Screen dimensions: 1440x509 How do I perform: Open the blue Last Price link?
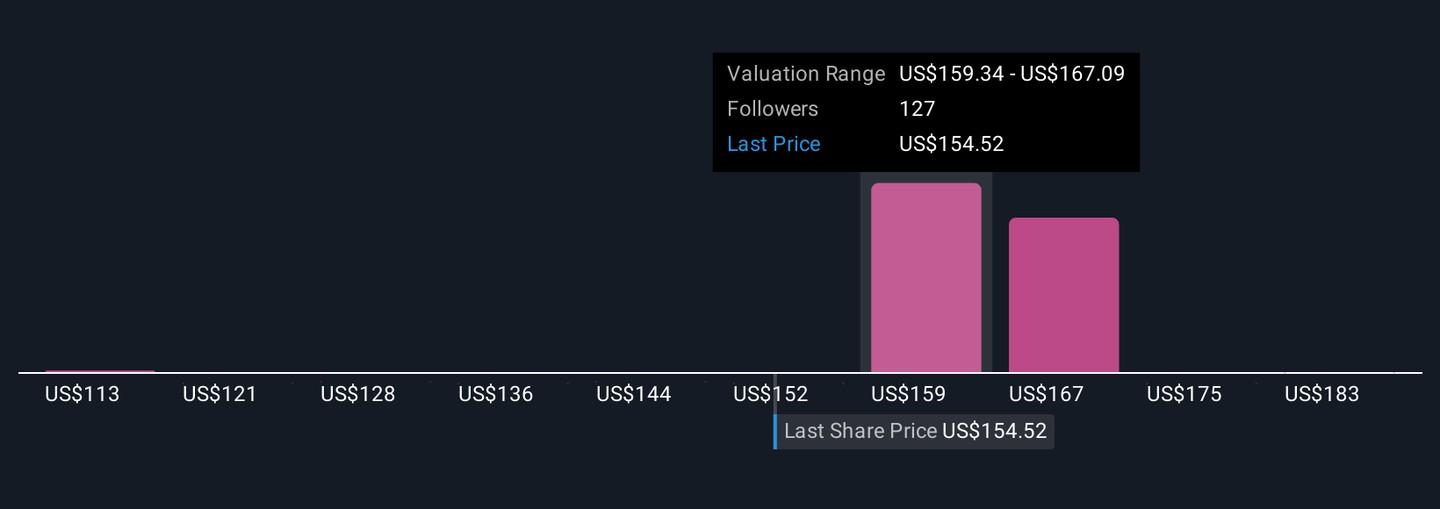pos(773,144)
